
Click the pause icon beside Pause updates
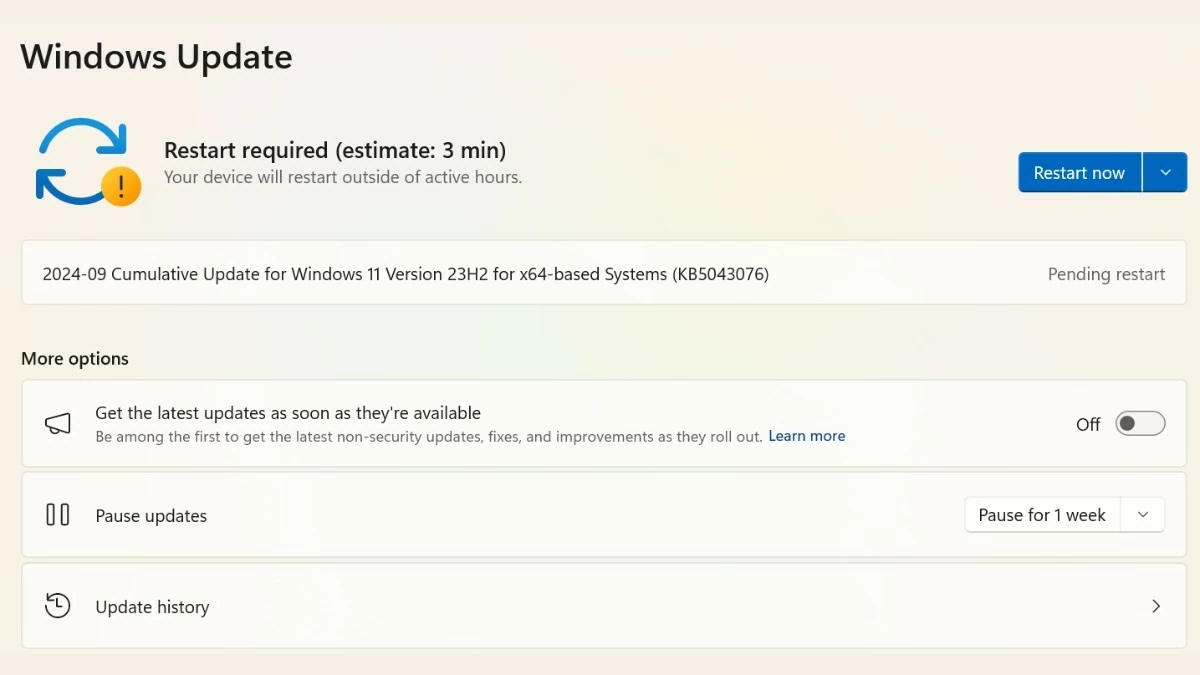[58, 515]
